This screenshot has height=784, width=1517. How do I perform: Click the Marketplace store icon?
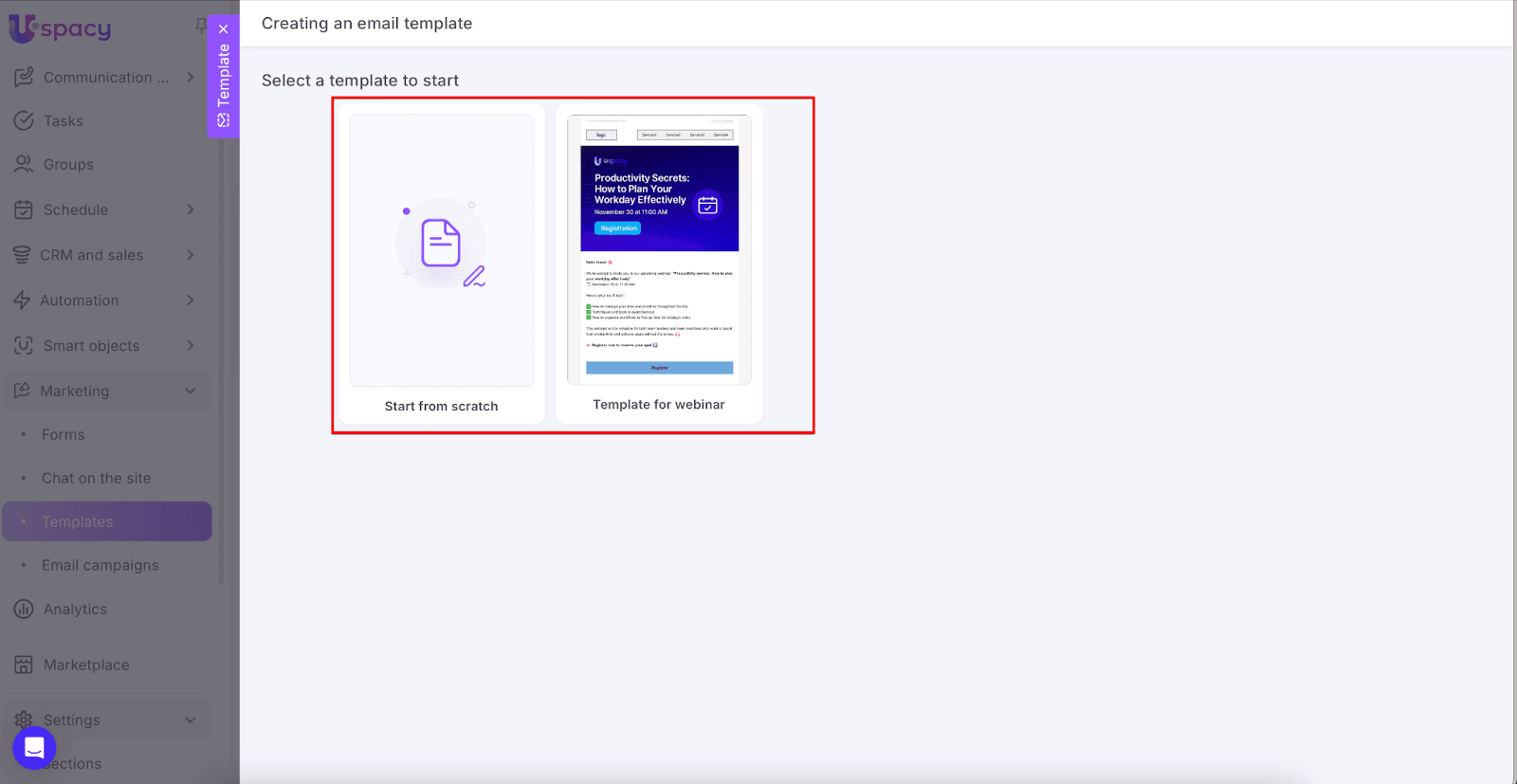(24, 665)
